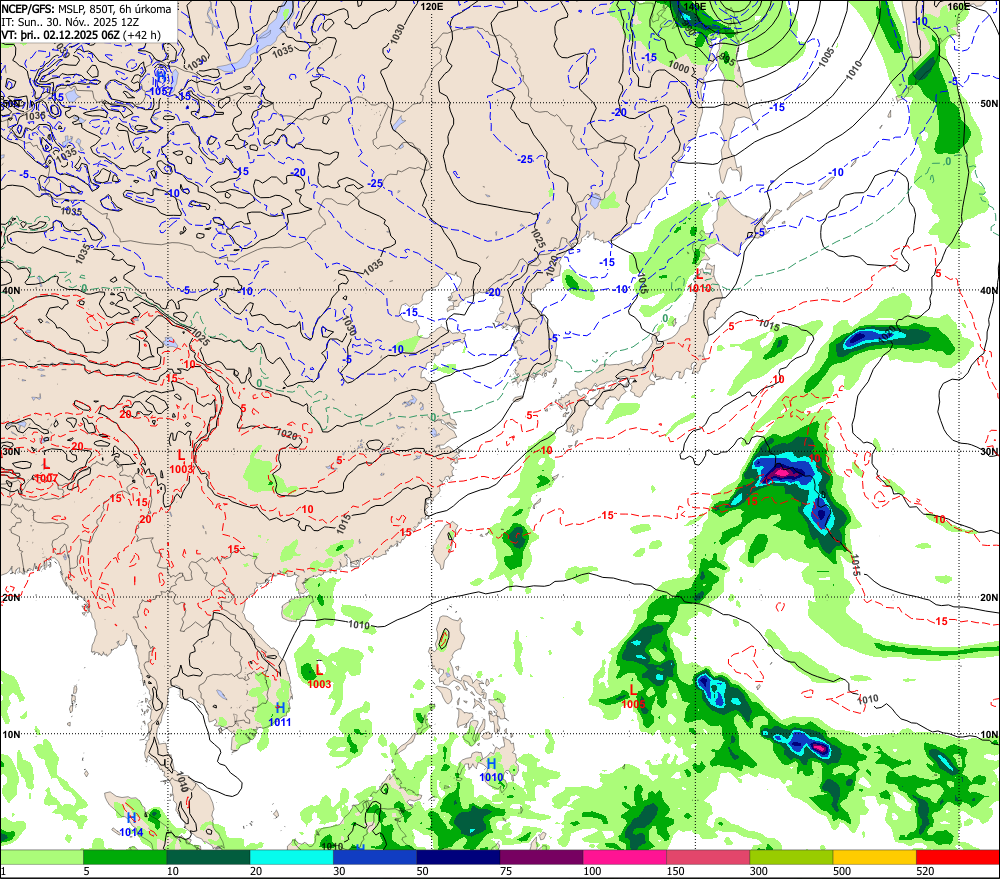Click the blue 30 mm legend swatch
The width and height of the screenshot is (1000, 879).
click(x=374, y=857)
